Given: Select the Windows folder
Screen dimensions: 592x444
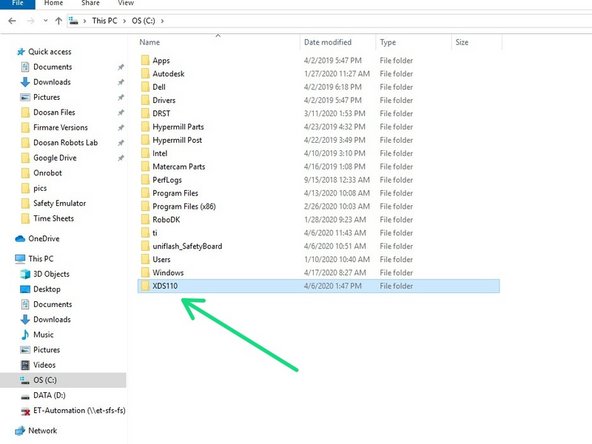Looking at the screenshot, I should (x=168, y=273).
